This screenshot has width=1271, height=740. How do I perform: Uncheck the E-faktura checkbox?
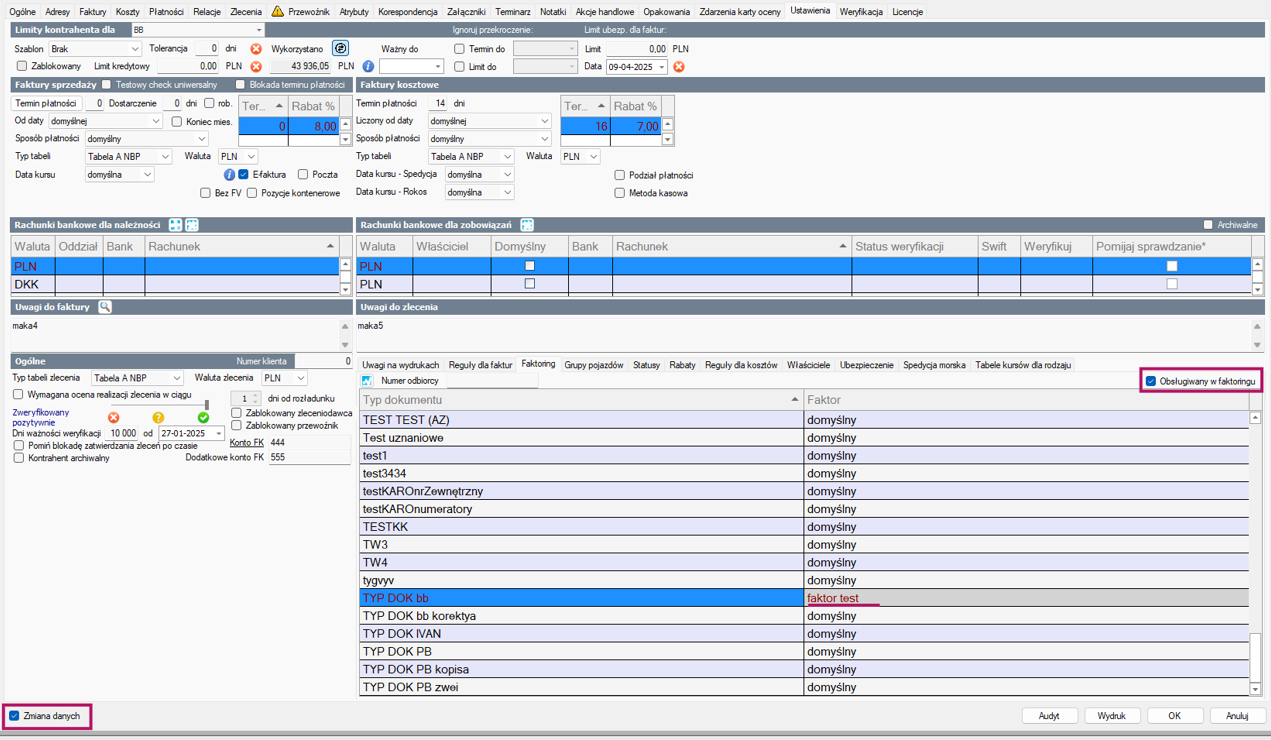244,175
